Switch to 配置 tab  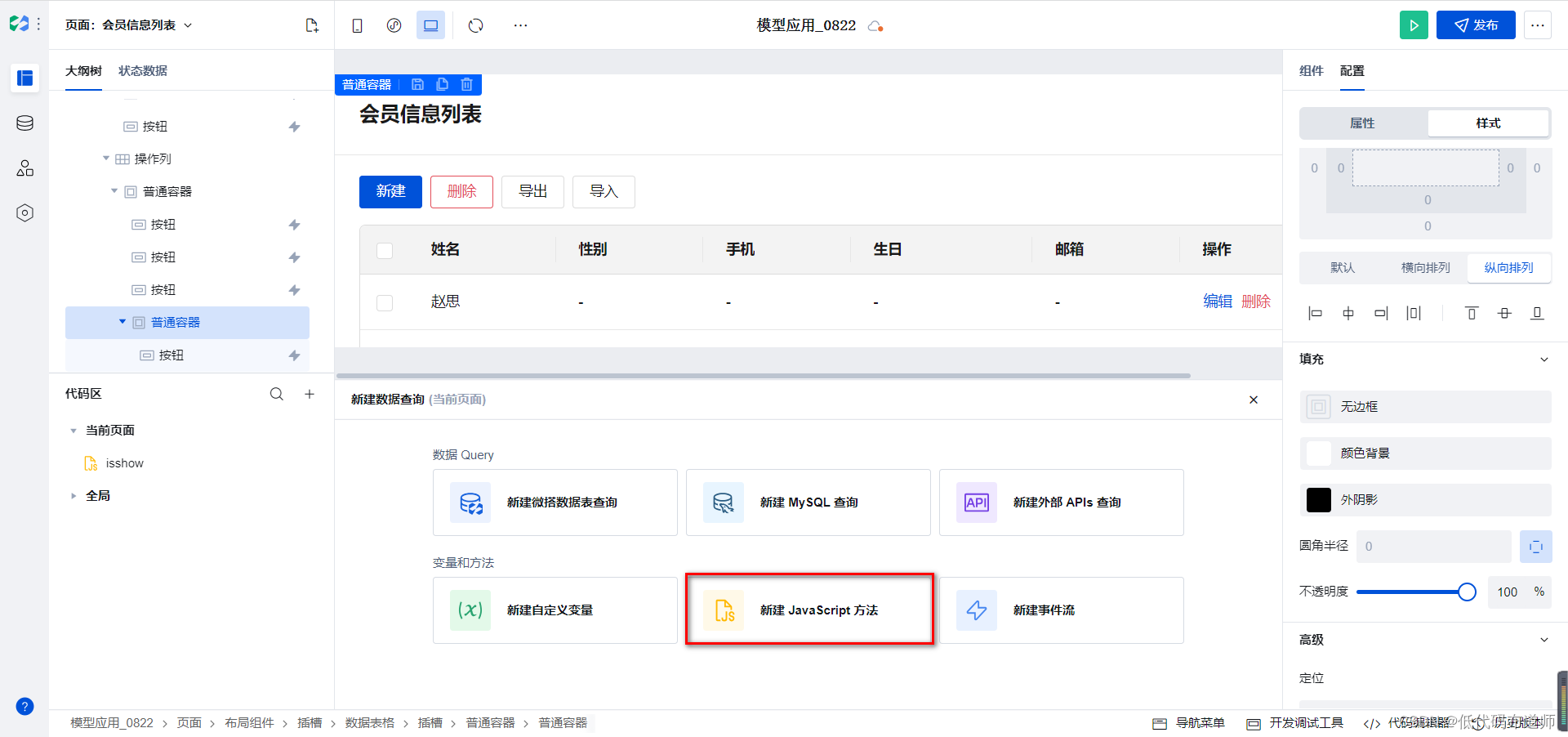(1352, 71)
